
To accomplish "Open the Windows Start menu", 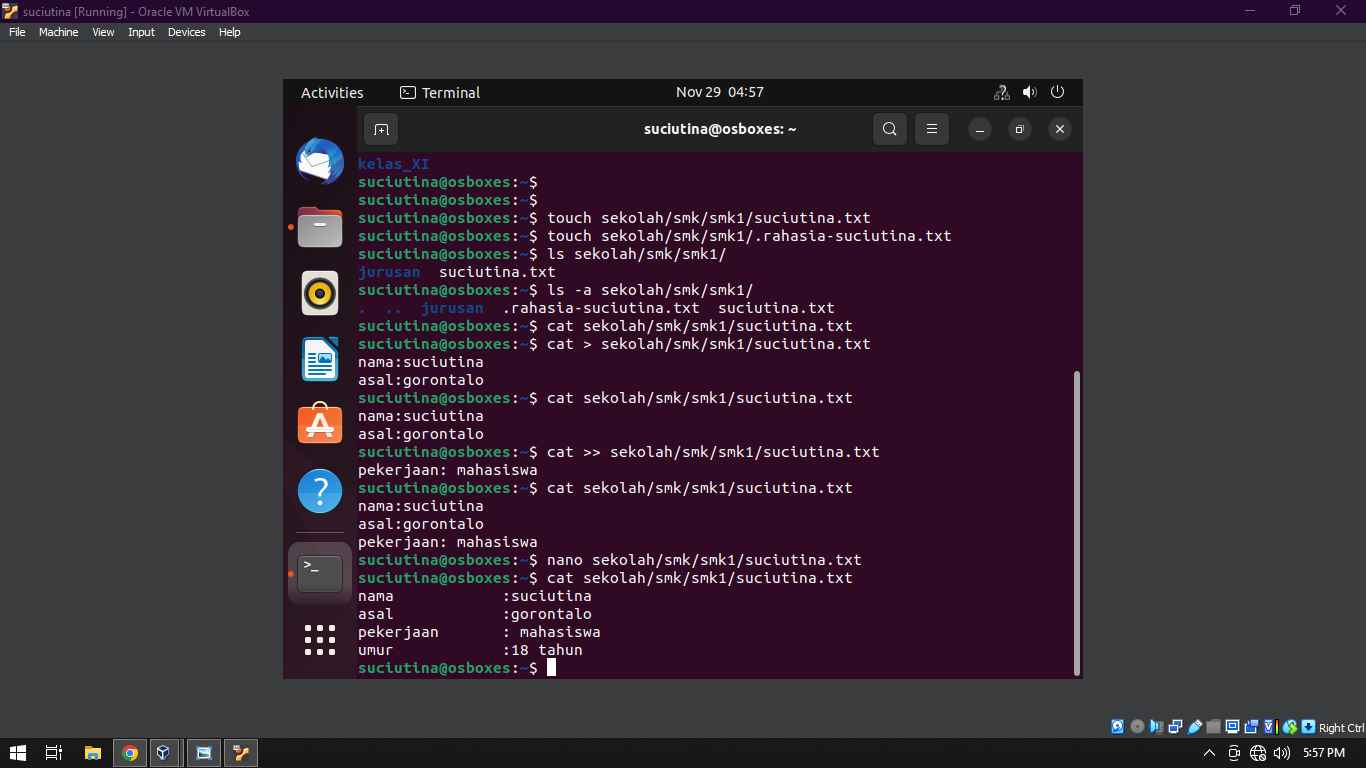I will tap(18, 753).
